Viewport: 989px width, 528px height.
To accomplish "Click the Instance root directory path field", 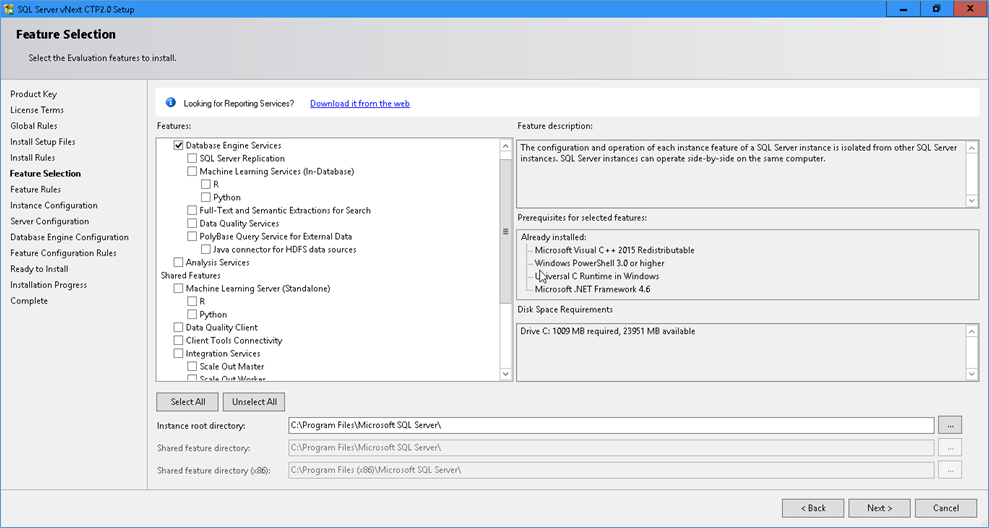I will [x=611, y=425].
